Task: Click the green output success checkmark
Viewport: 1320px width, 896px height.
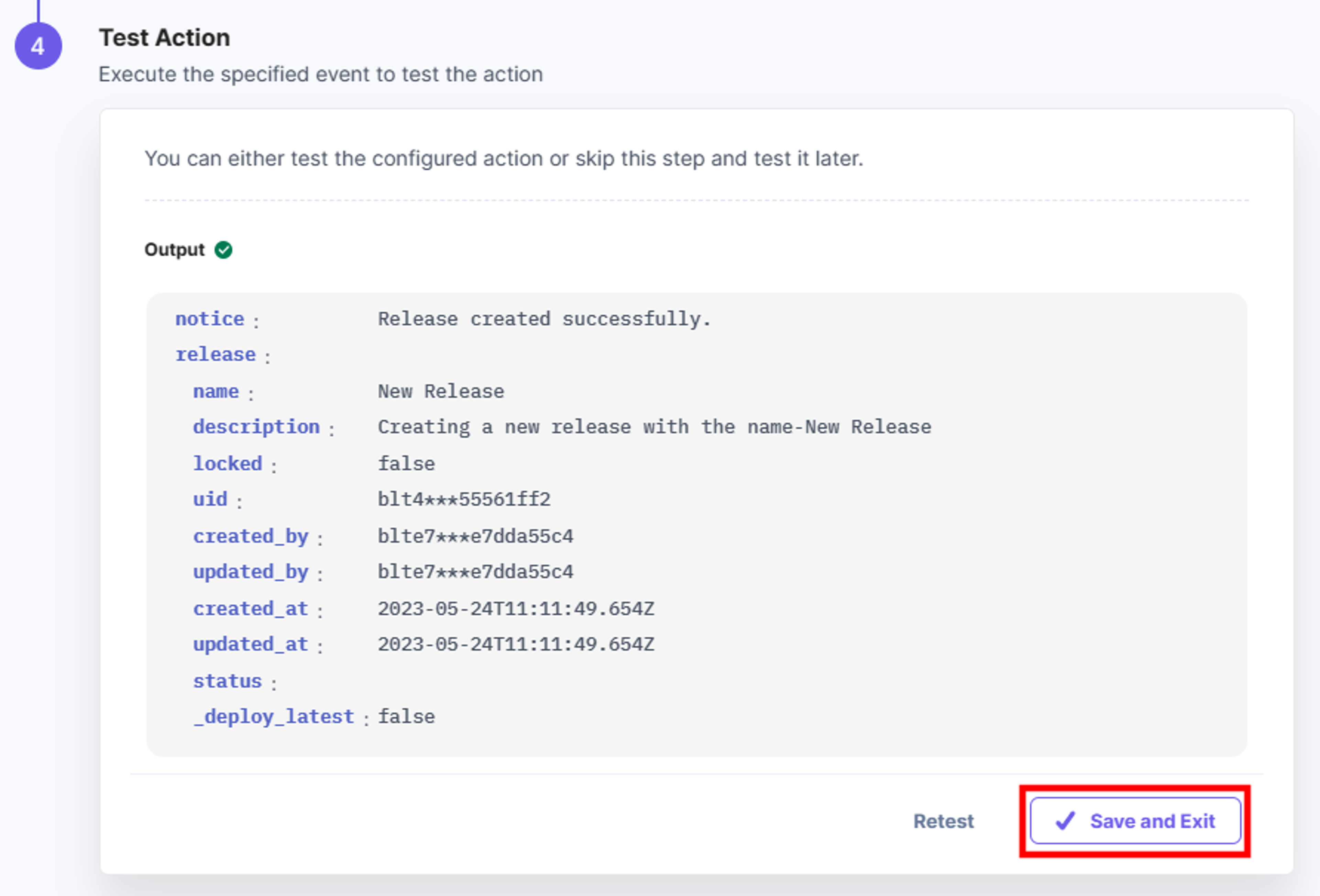Action: pyautogui.click(x=223, y=250)
